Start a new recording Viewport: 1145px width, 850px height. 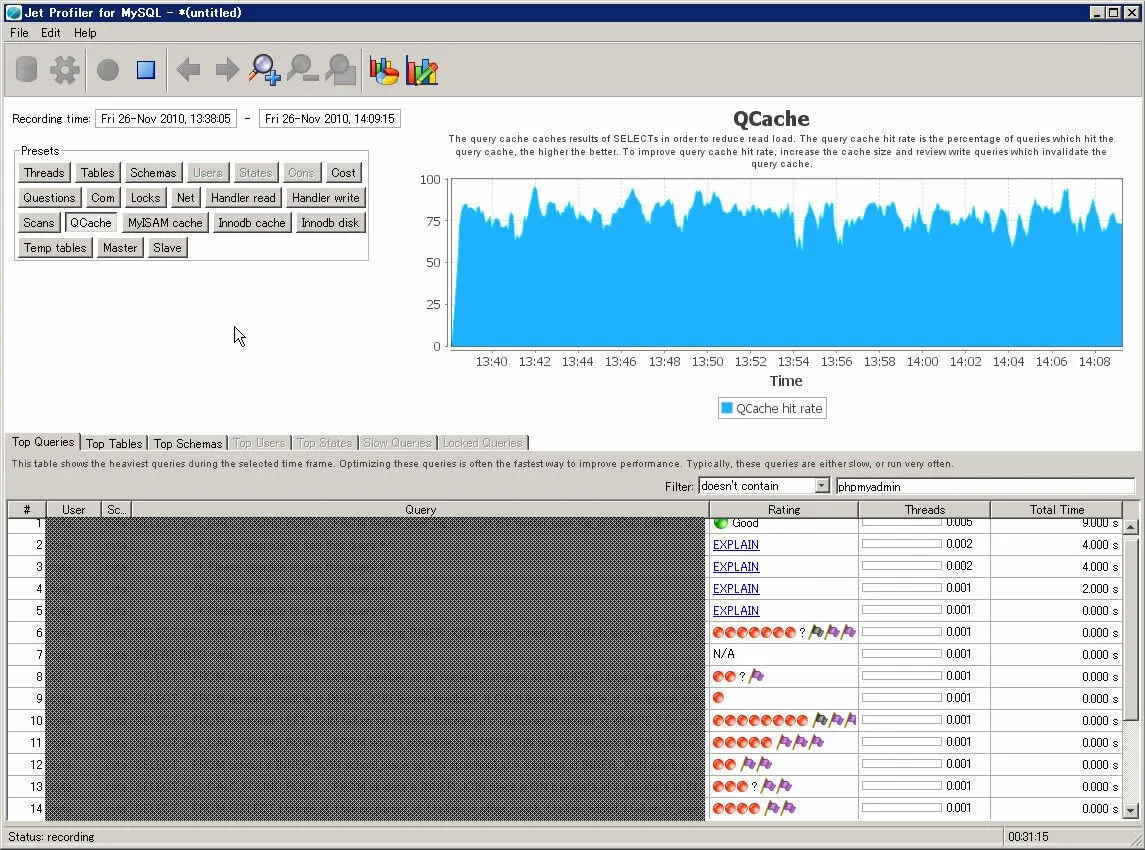pos(105,69)
